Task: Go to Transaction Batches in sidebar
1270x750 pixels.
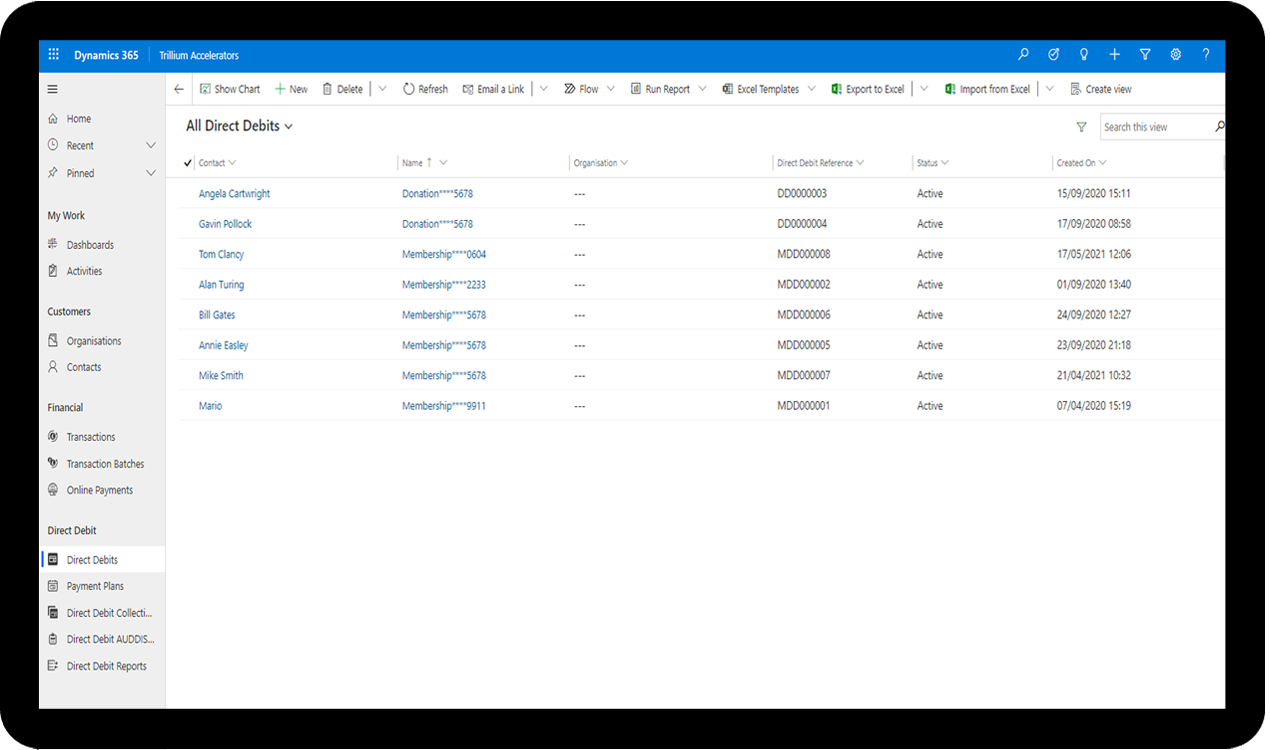Action: [105, 464]
